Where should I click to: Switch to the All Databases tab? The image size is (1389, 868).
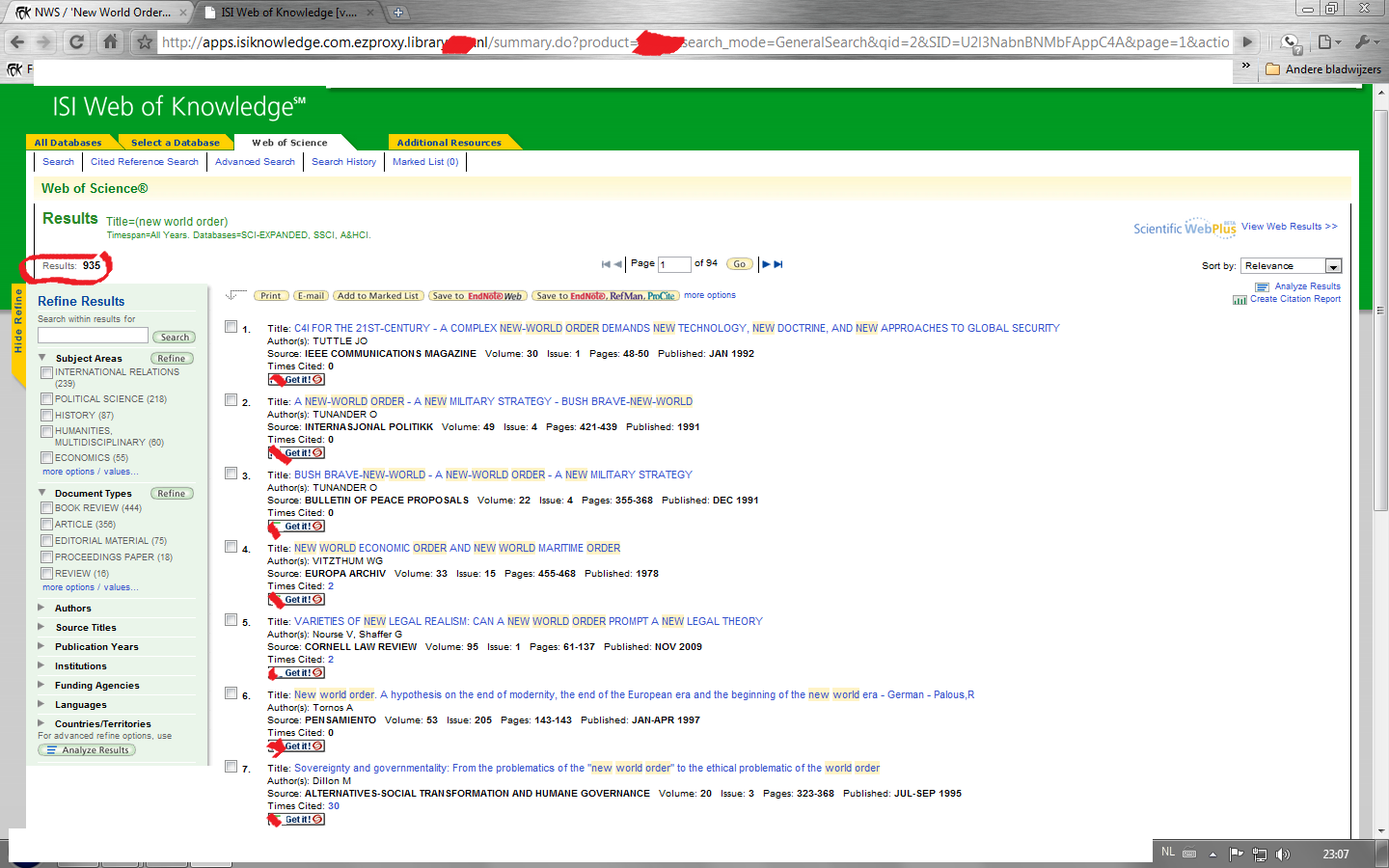point(68,143)
